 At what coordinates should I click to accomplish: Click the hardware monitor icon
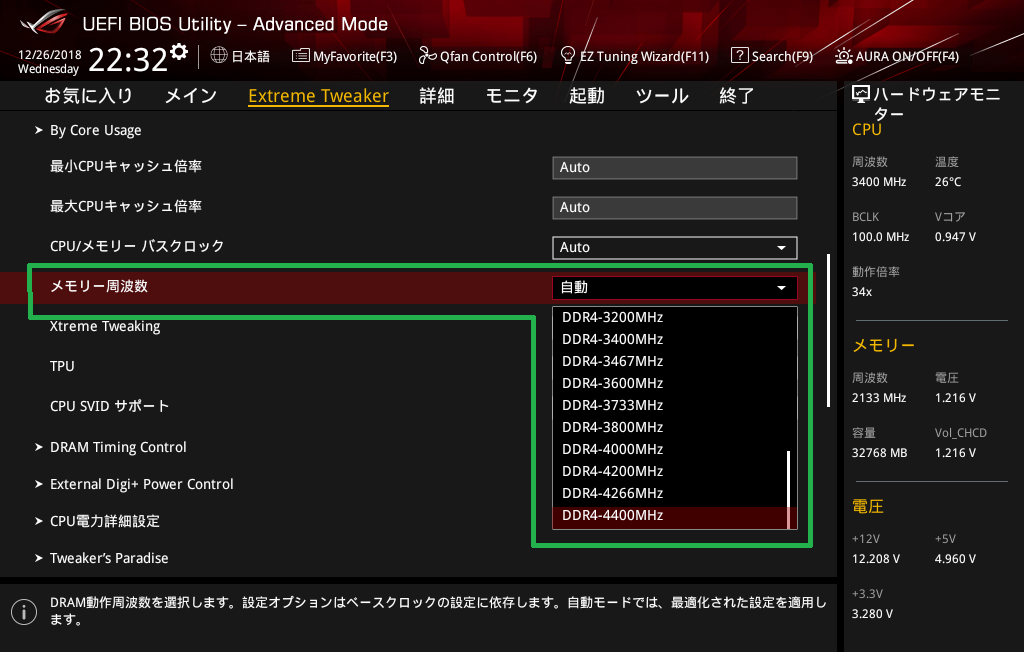[x=861, y=95]
